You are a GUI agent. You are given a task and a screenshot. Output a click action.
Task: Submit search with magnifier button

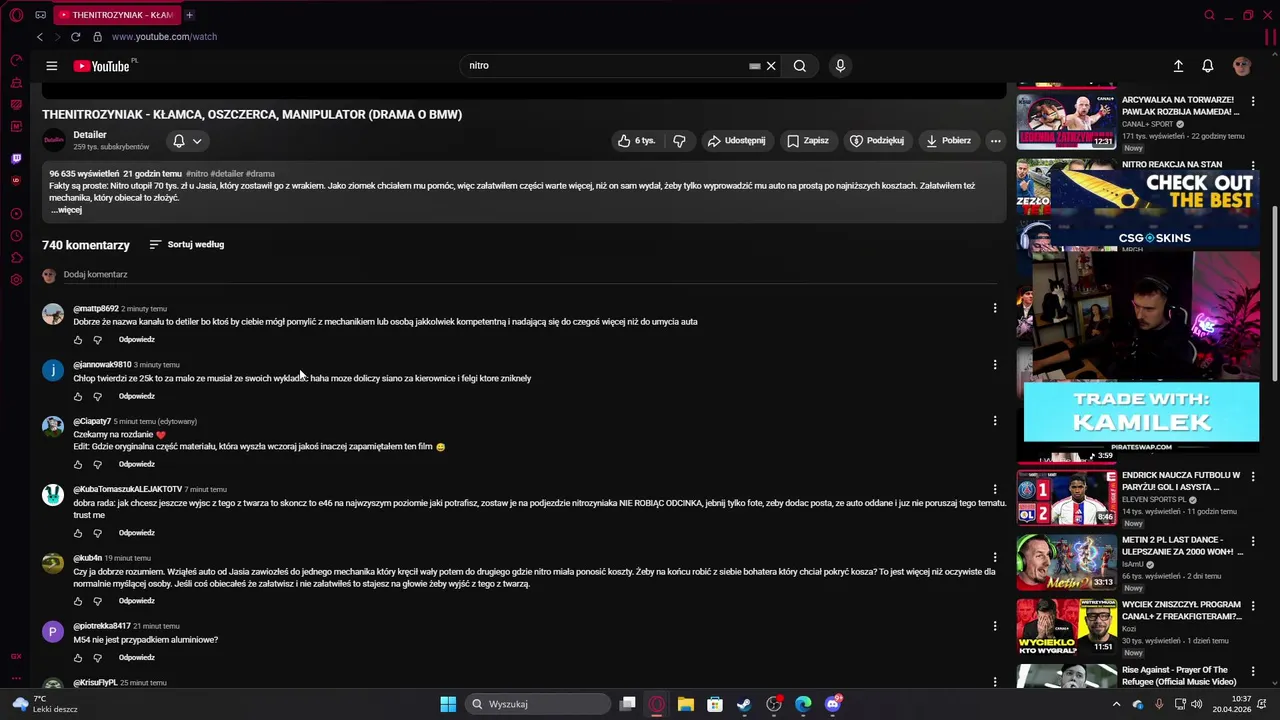800,66
